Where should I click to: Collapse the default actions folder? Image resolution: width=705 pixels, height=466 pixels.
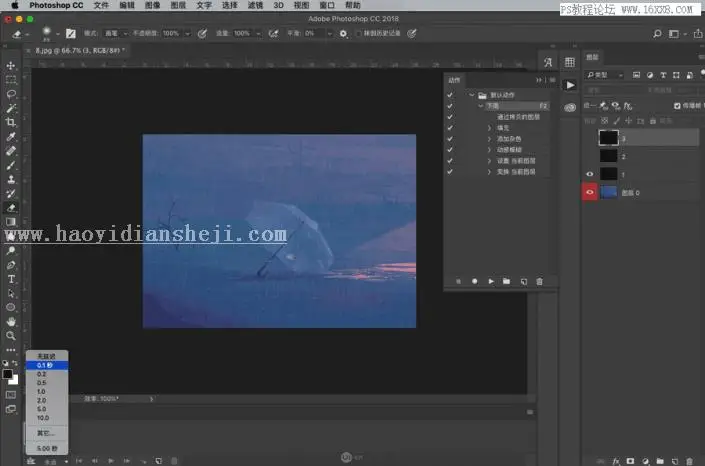coord(472,95)
